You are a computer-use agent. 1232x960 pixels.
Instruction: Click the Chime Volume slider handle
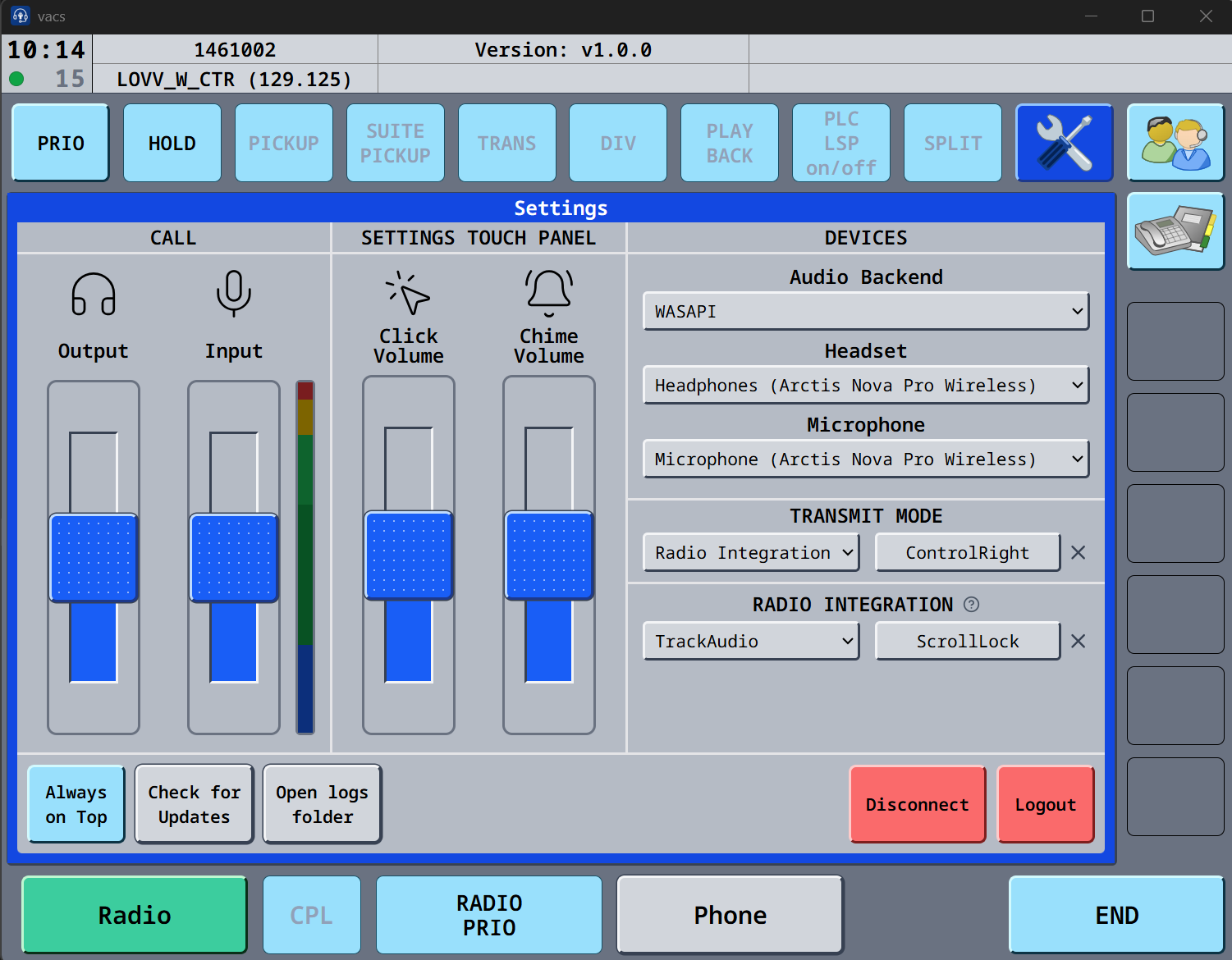point(549,555)
